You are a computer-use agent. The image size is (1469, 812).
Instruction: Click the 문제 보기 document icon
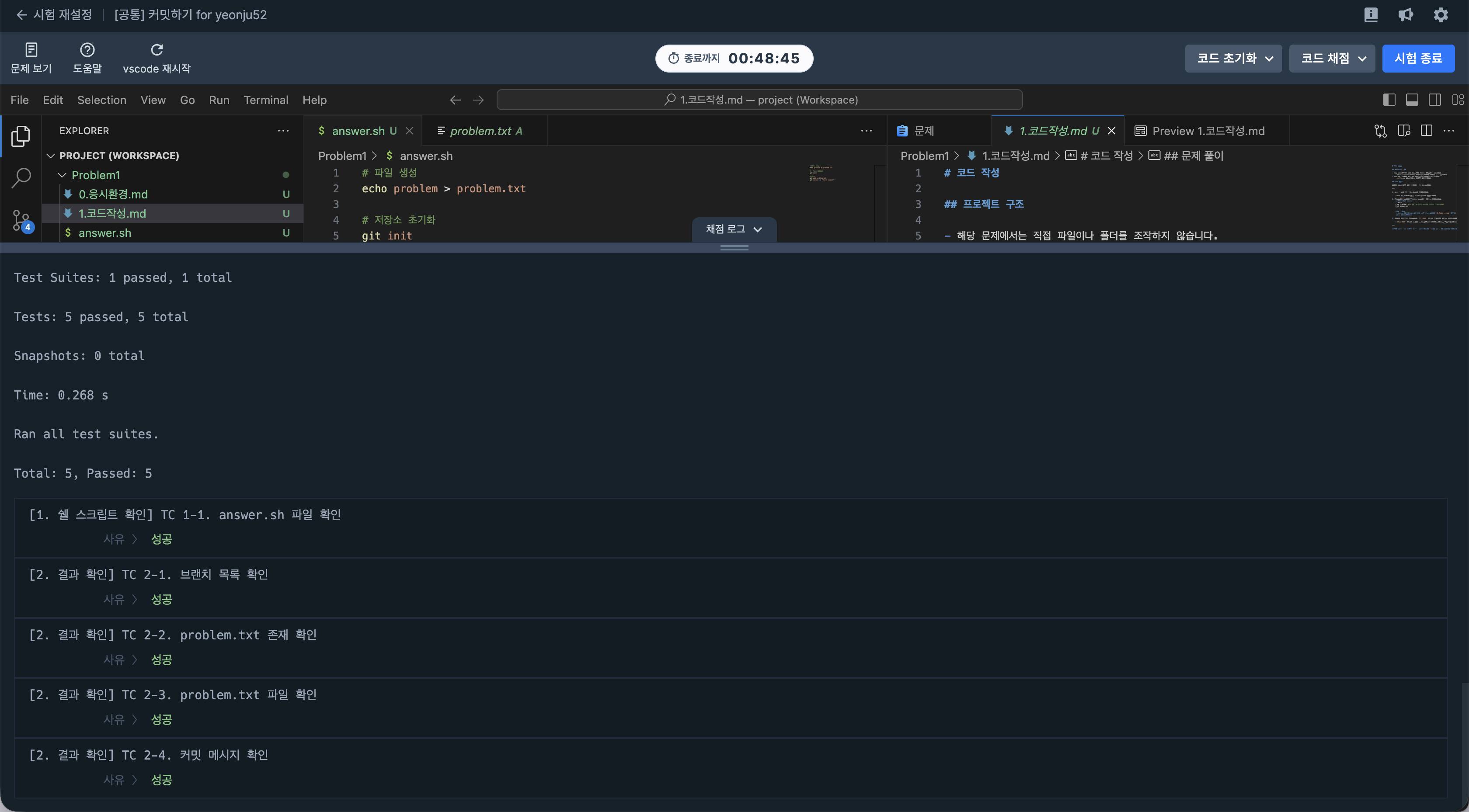pyautogui.click(x=31, y=50)
